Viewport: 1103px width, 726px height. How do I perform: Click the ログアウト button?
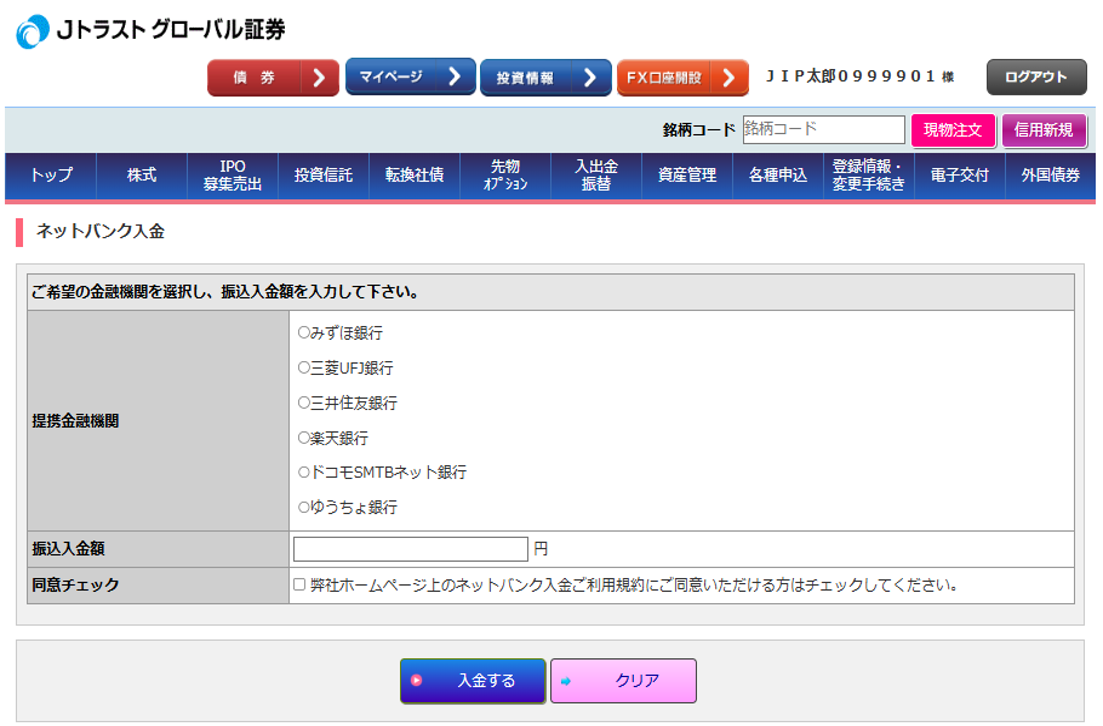click(1036, 77)
